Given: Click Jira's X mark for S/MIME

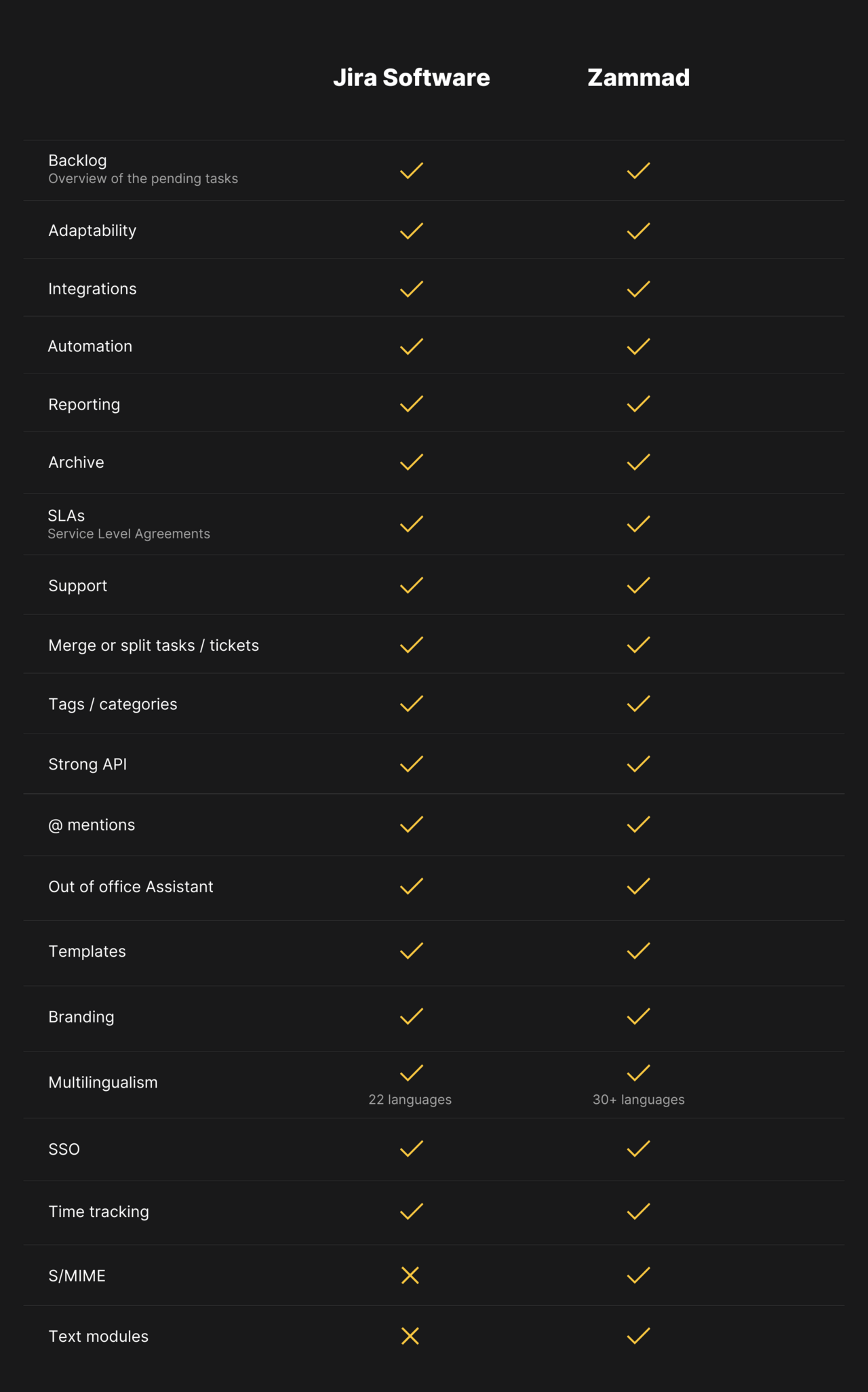Looking at the screenshot, I should coord(410,1275).
